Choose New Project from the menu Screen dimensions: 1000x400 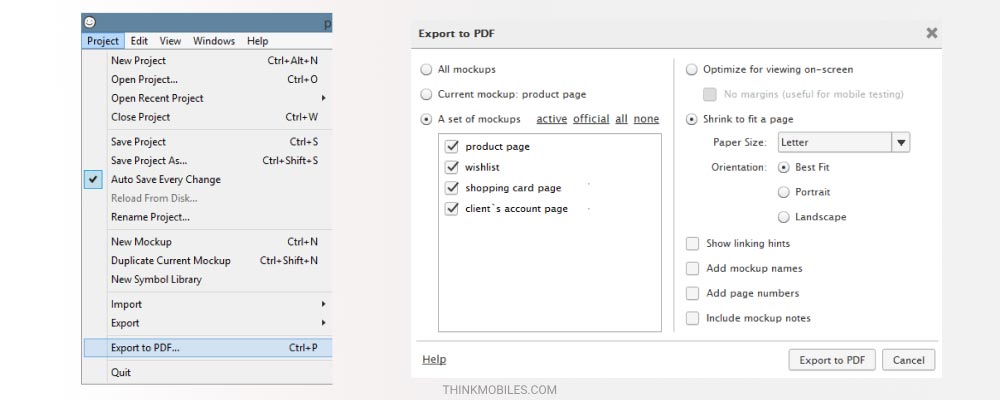click(x=208, y=61)
